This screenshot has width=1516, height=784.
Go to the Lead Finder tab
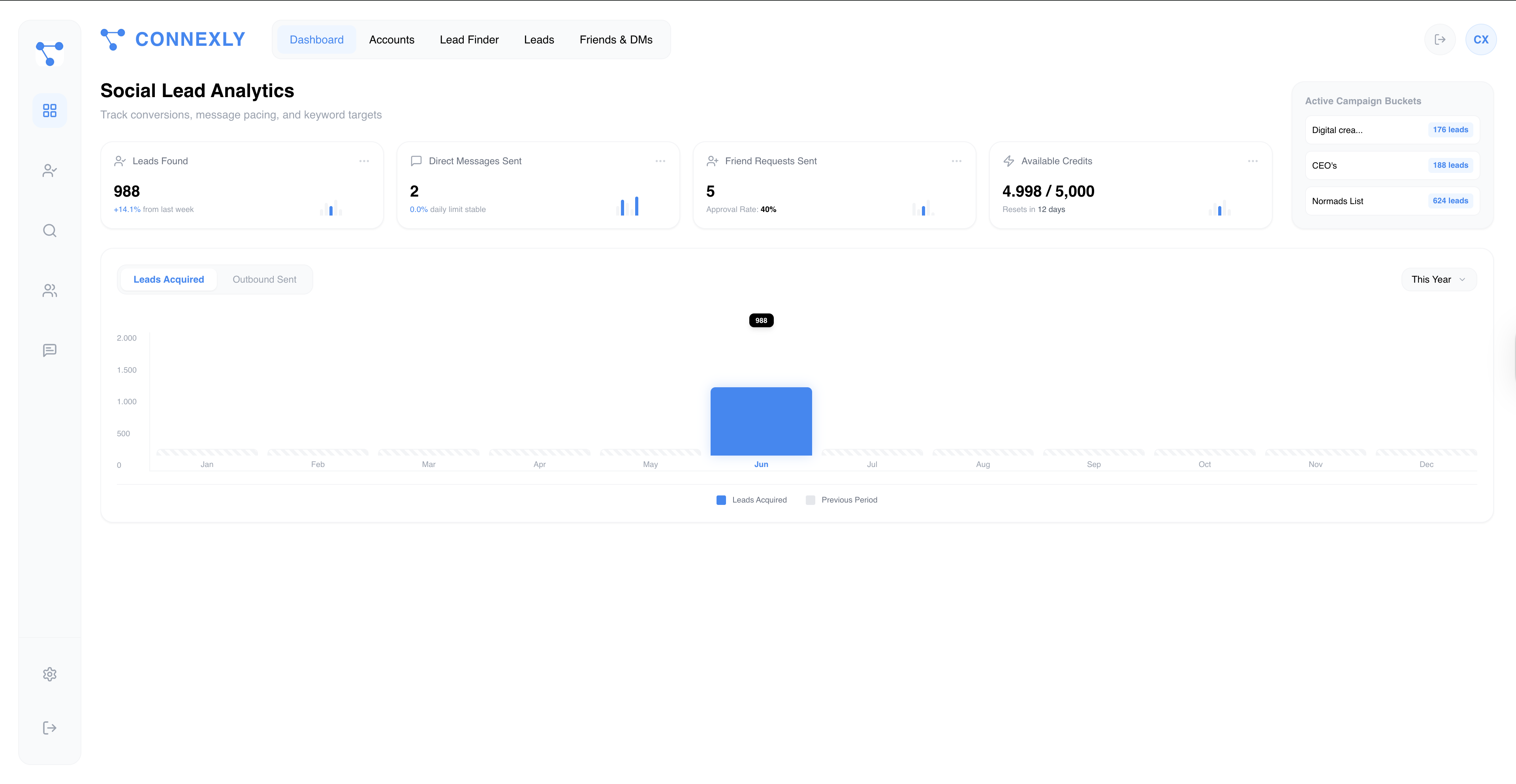(x=469, y=39)
